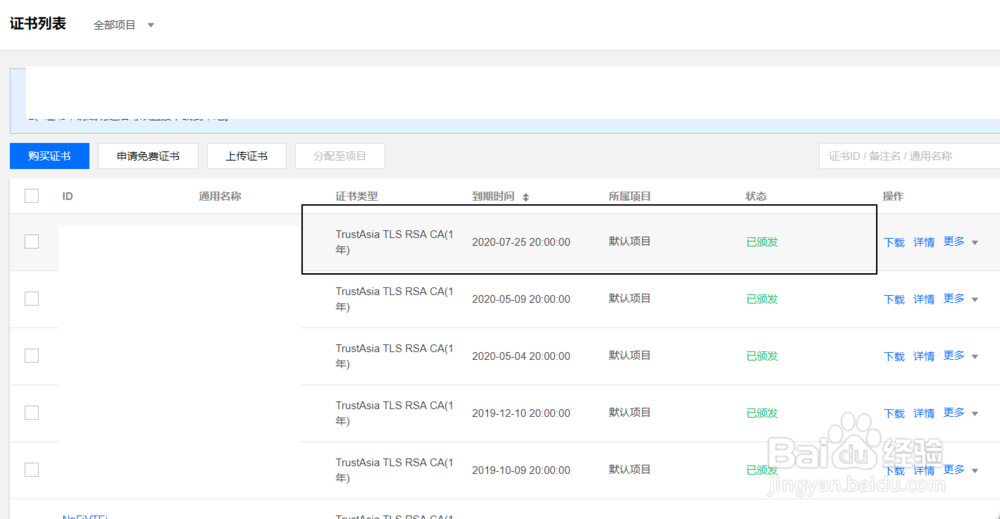1000x519 pixels.
Task: Click the 上传证书 button
Action: coord(247,156)
